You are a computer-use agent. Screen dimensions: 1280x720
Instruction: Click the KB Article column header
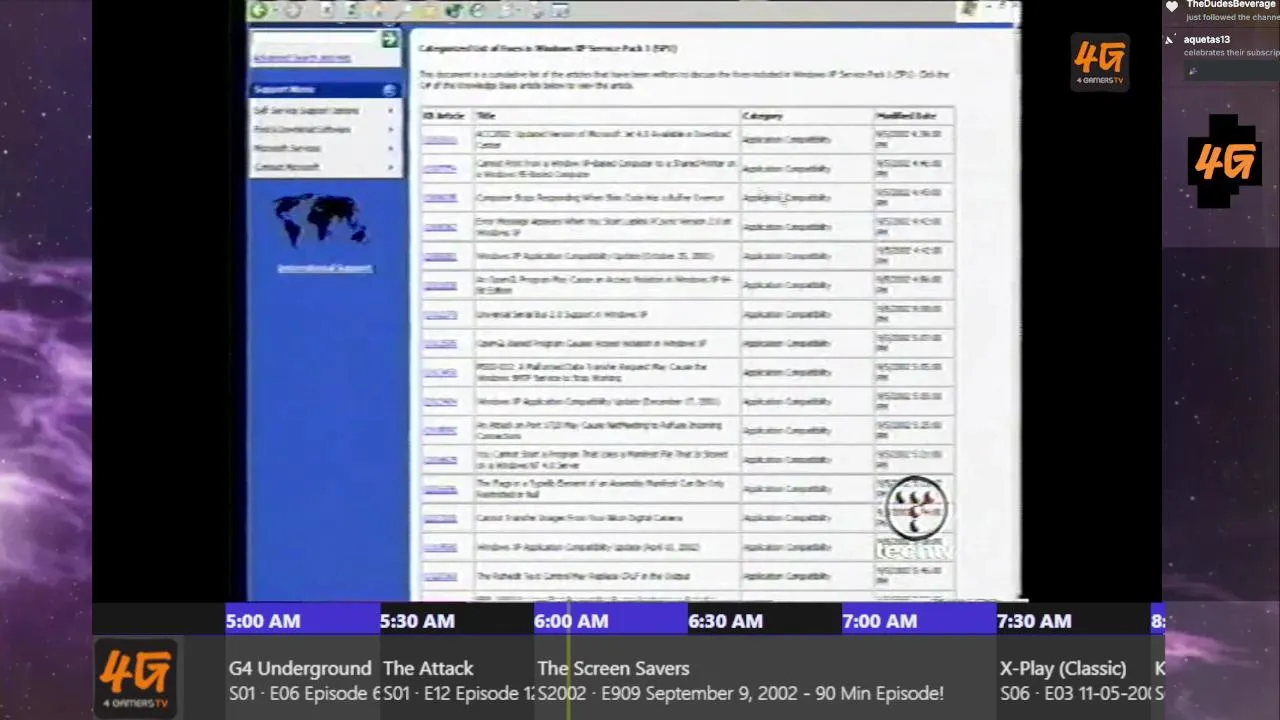tap(444, 116)
